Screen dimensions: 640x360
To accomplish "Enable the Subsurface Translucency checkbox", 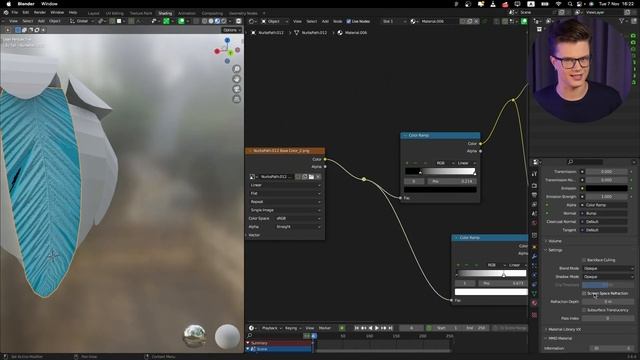I will pyautogui.click(x=584, y=310).
